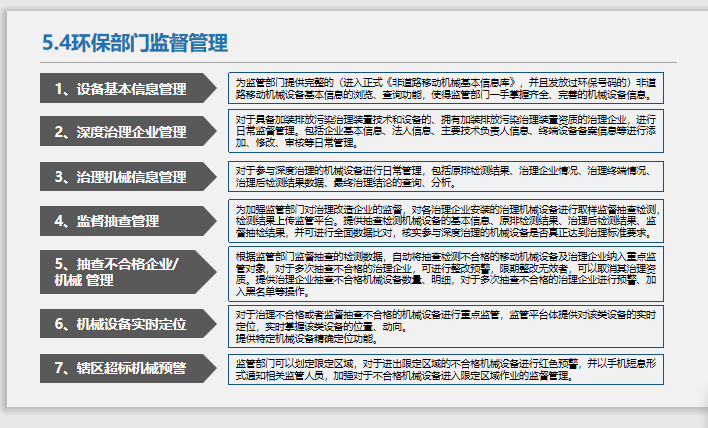Select the 1、设备基本信息管理 arrow label
This screenshot has width=708, height=428.
click(x=128, y=88)
